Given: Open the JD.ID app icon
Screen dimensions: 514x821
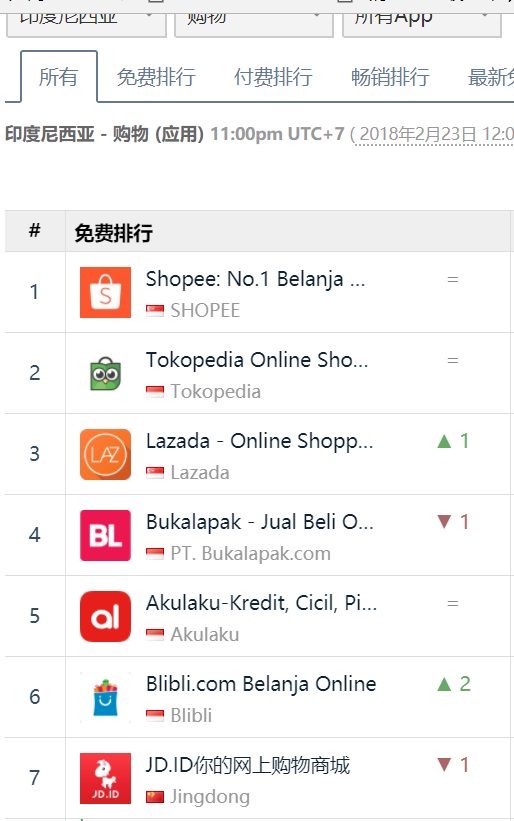Looking at the screenshot, I should click(105, 779).
